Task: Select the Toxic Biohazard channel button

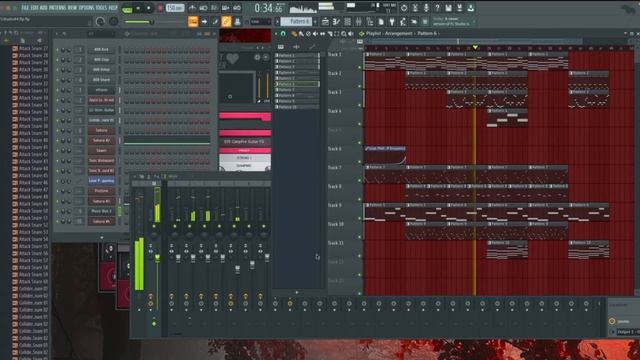Action: point(101,161)
